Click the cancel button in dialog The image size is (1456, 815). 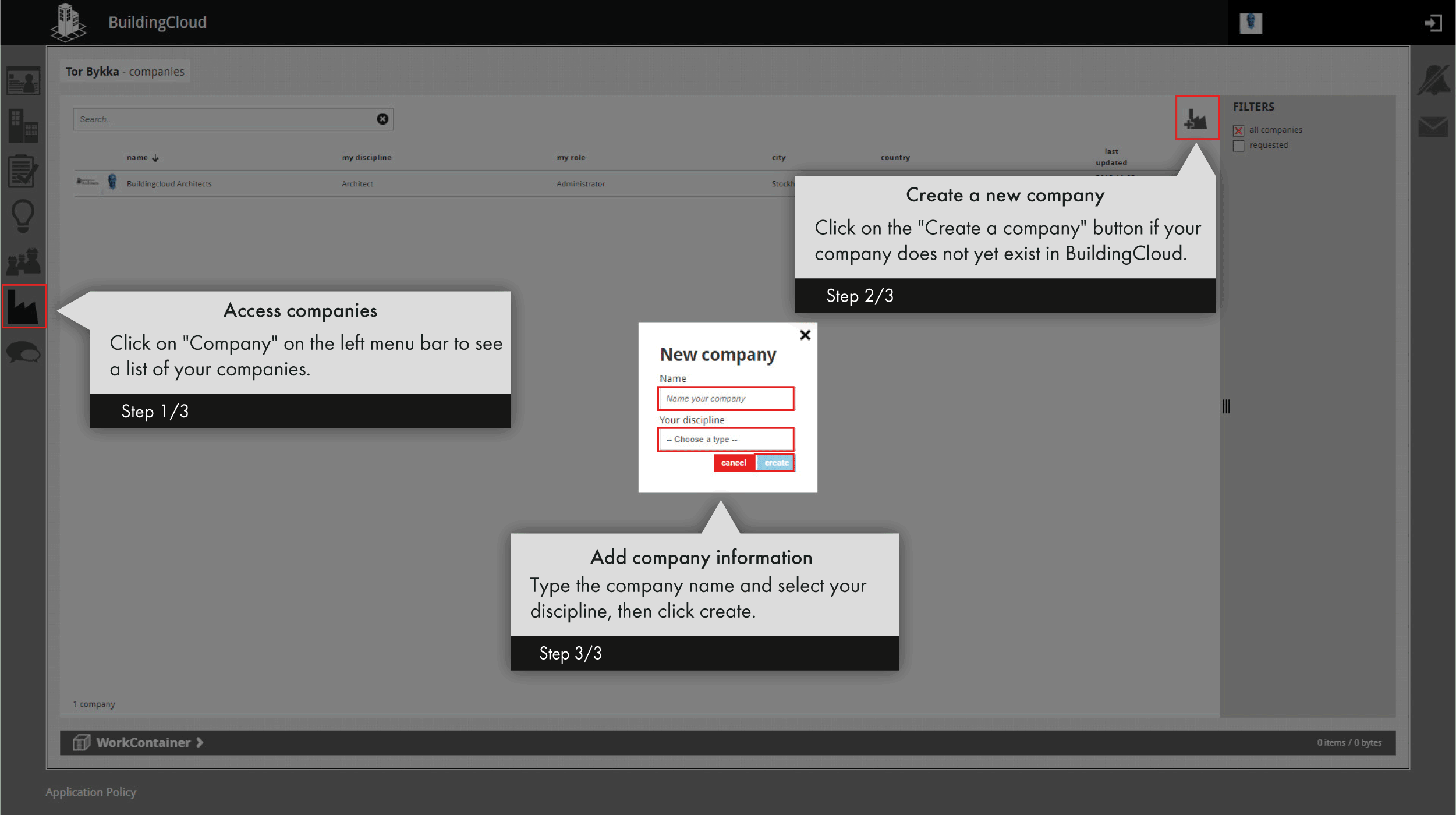(734, 463)
